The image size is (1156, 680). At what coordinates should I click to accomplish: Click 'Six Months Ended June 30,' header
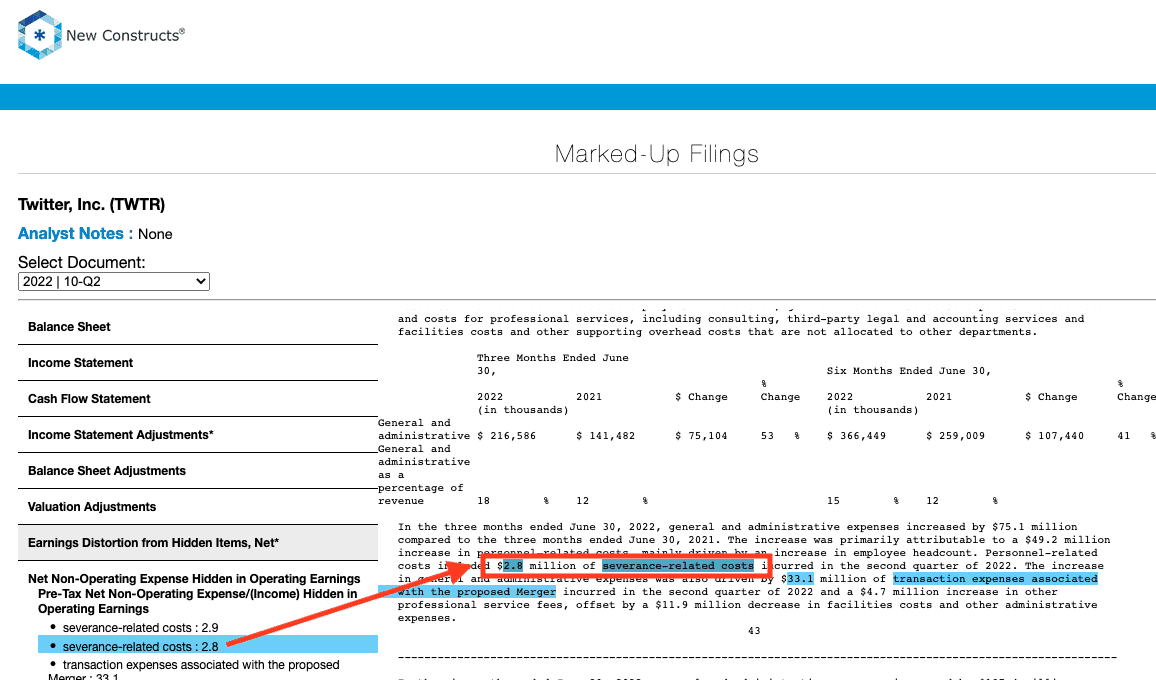909,371
